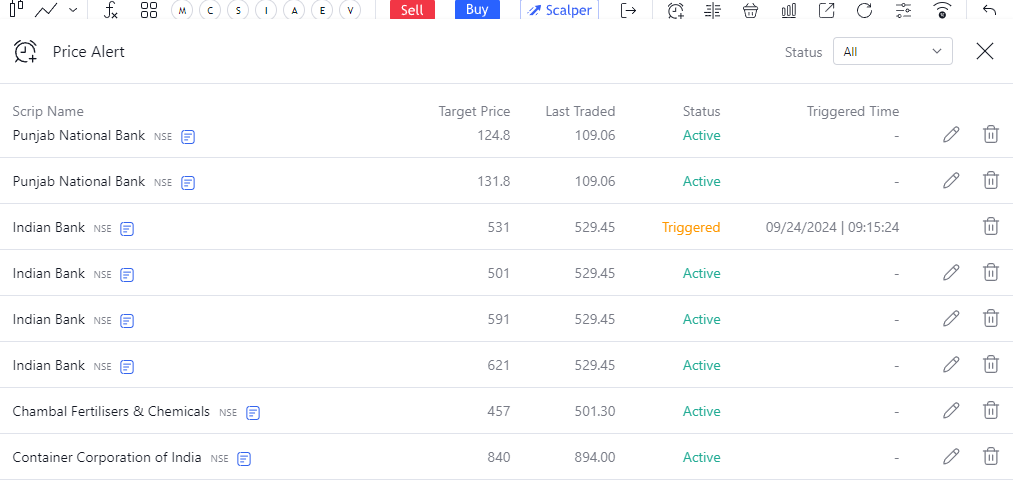This screenshot has height=485, width=1013.
Task: Toggle the S circle button
Action: (238, 10)
